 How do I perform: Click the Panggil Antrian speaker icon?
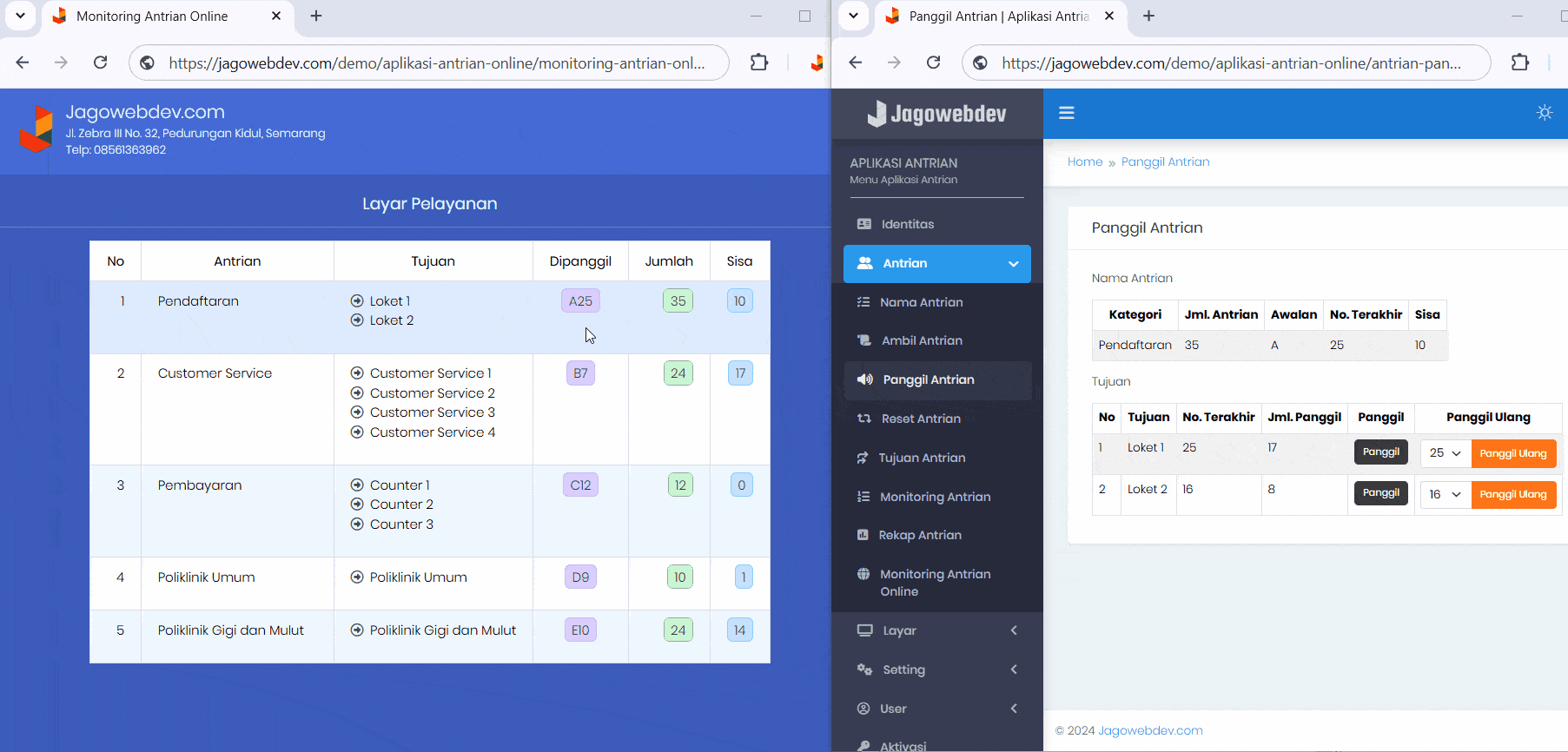(865, 379)
